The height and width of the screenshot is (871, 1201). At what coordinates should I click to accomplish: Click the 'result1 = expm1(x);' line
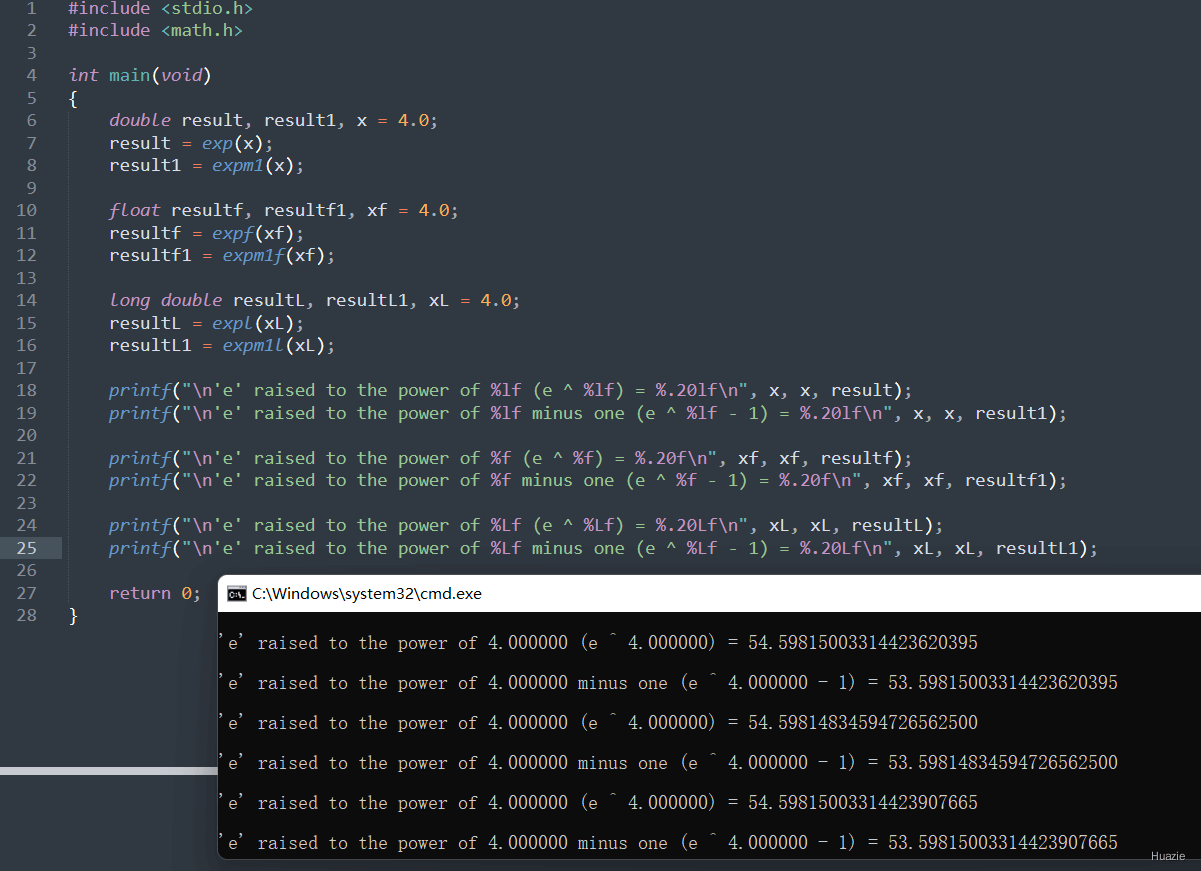click(206, 165)
